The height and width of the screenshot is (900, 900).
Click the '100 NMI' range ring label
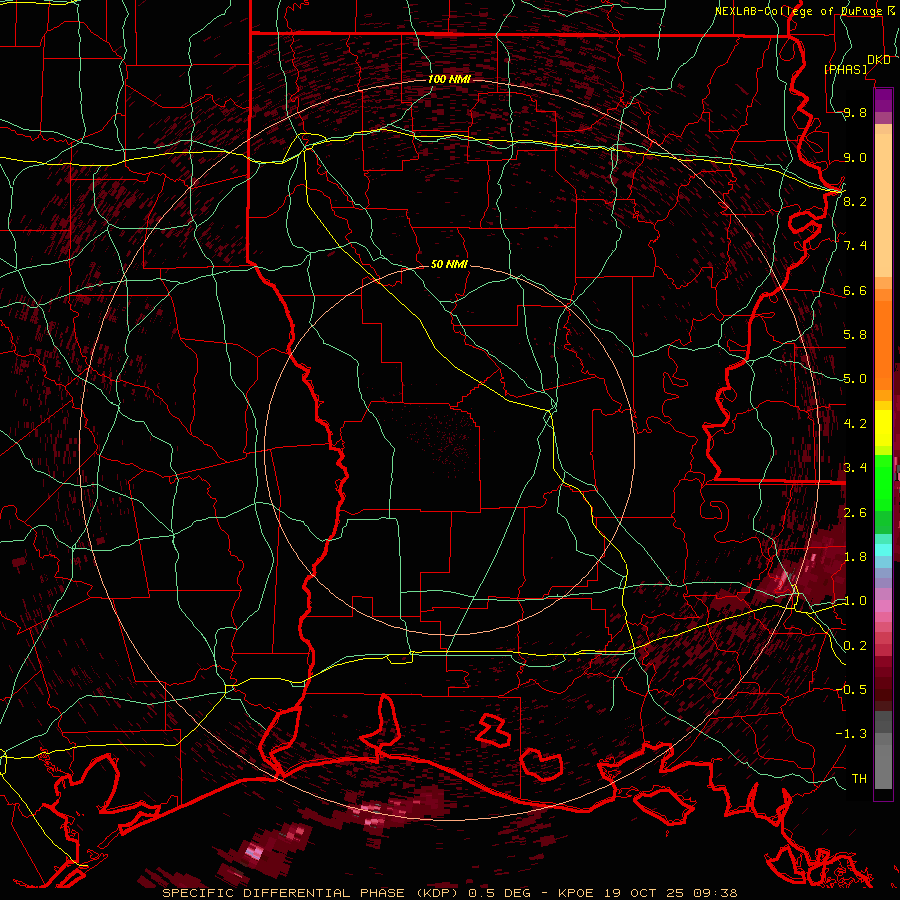[449, 79]
